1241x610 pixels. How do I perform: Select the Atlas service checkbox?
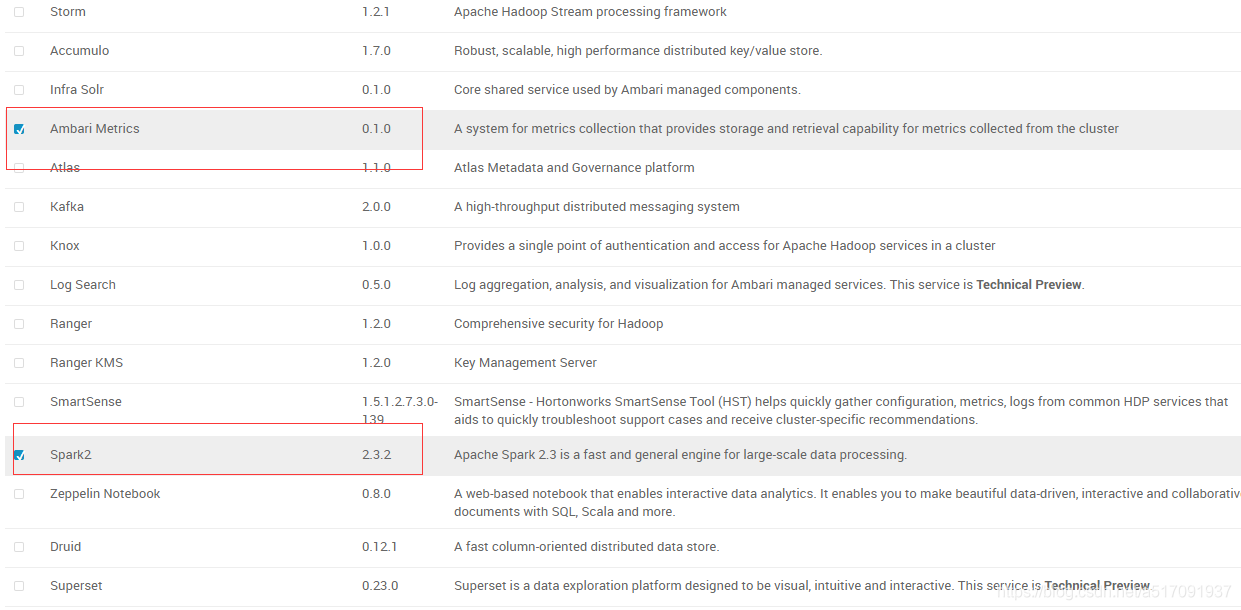tap(19, 168)
